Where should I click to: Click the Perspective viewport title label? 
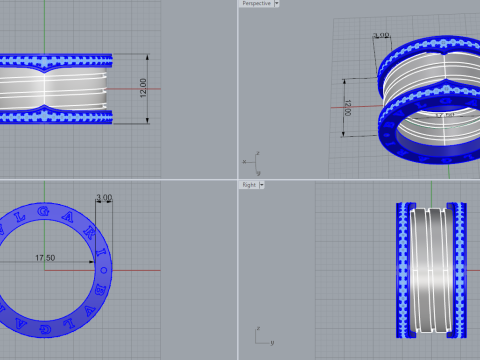pyautogui.click(x=256, y=3)
